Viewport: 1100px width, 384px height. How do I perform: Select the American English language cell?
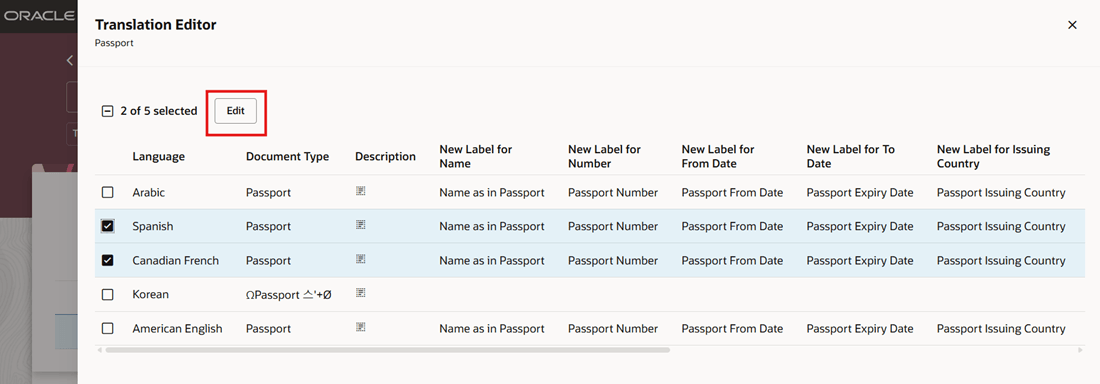point(177,329)
